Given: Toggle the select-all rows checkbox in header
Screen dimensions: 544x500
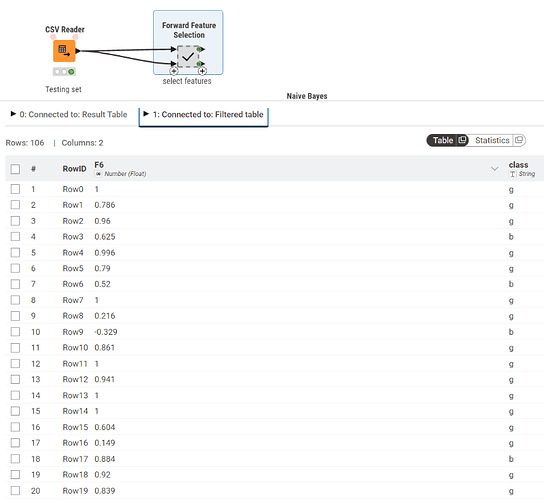Looking at the screenshot, I should pyautogui.click(x=15, y=169).
